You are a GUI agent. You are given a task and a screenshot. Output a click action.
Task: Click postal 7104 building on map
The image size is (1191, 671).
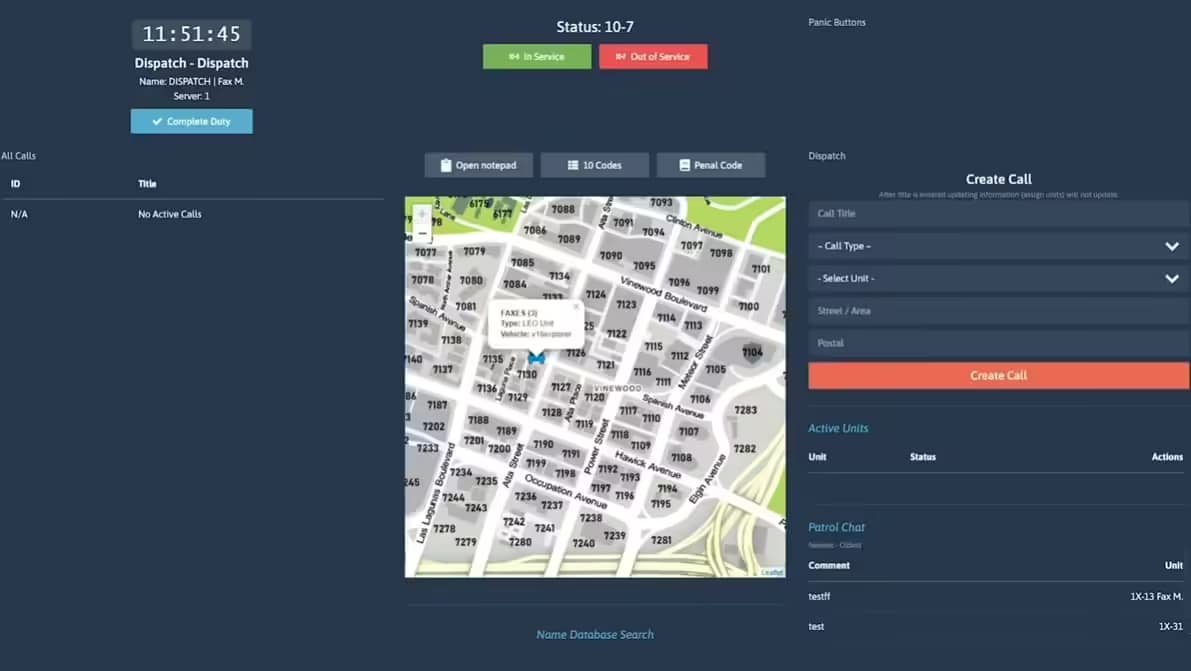click(752, 352)
